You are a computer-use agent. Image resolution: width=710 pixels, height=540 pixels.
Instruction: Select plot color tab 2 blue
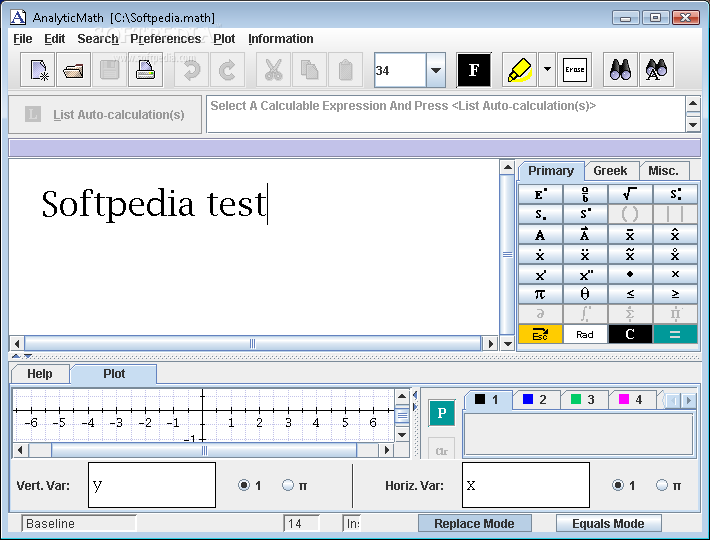point(535,400)
